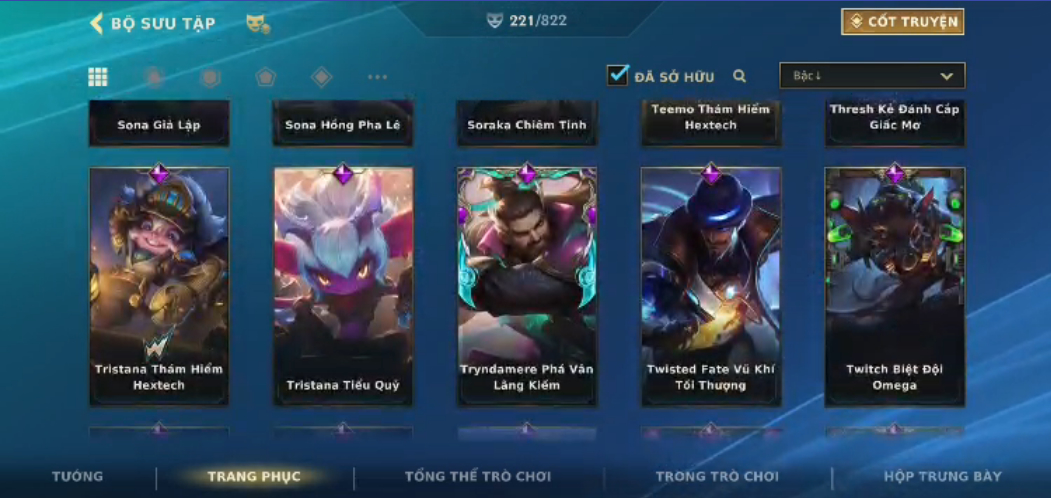Select the circular rarity filter icon

pos(154,77)
